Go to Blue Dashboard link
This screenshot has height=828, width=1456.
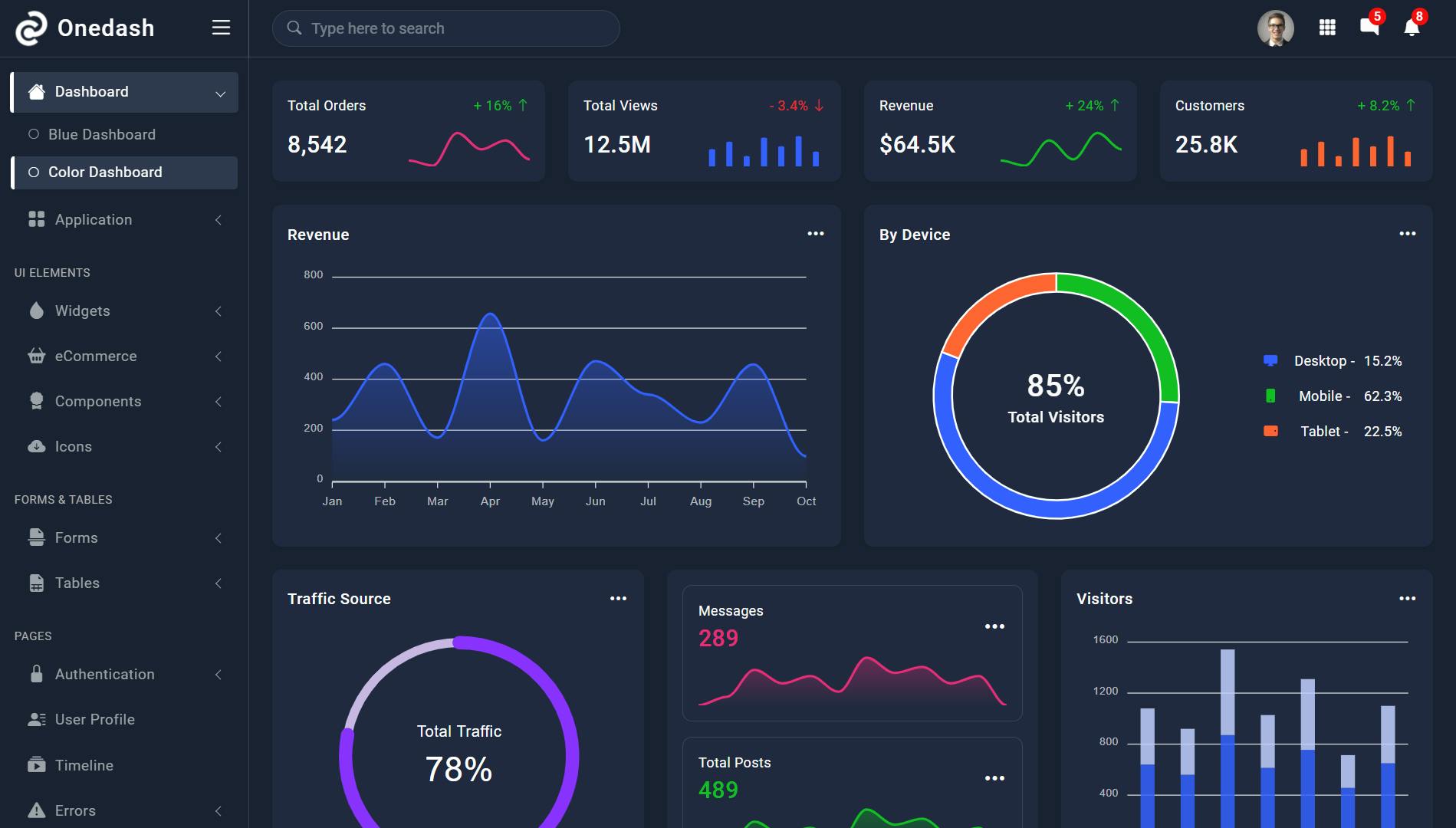pyautogui.click(x=124, y=134)
